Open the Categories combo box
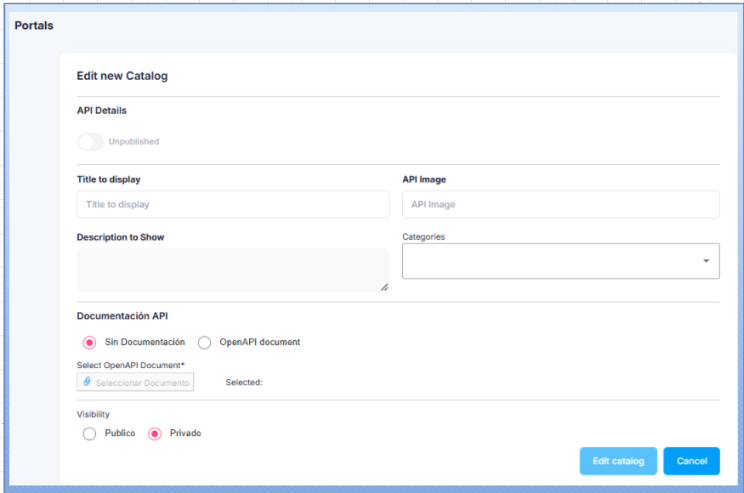744x493 pixels. [550, 261]
